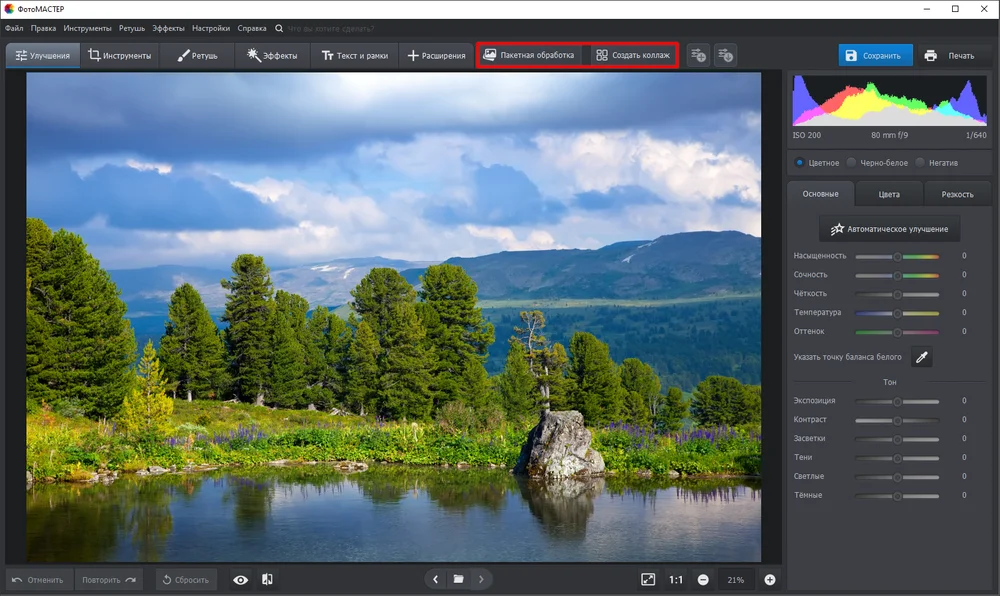Open the Эффекты menu in the menu bar
The width and height of the screenshot is (1000, 596).
click(168, 28)
